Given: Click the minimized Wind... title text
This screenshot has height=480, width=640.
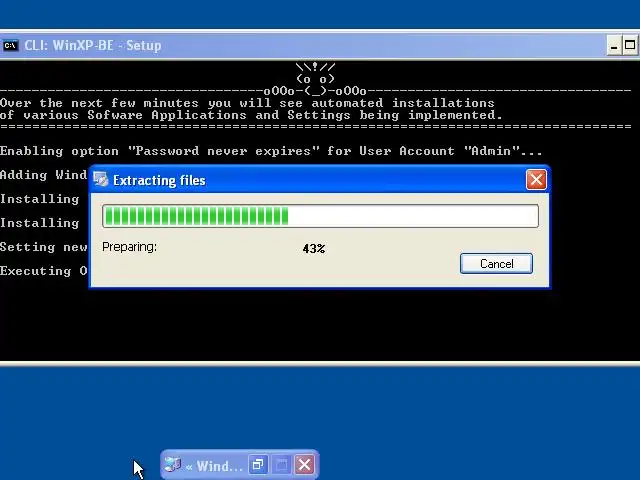Looking at the screenshot, I should 214,466.
